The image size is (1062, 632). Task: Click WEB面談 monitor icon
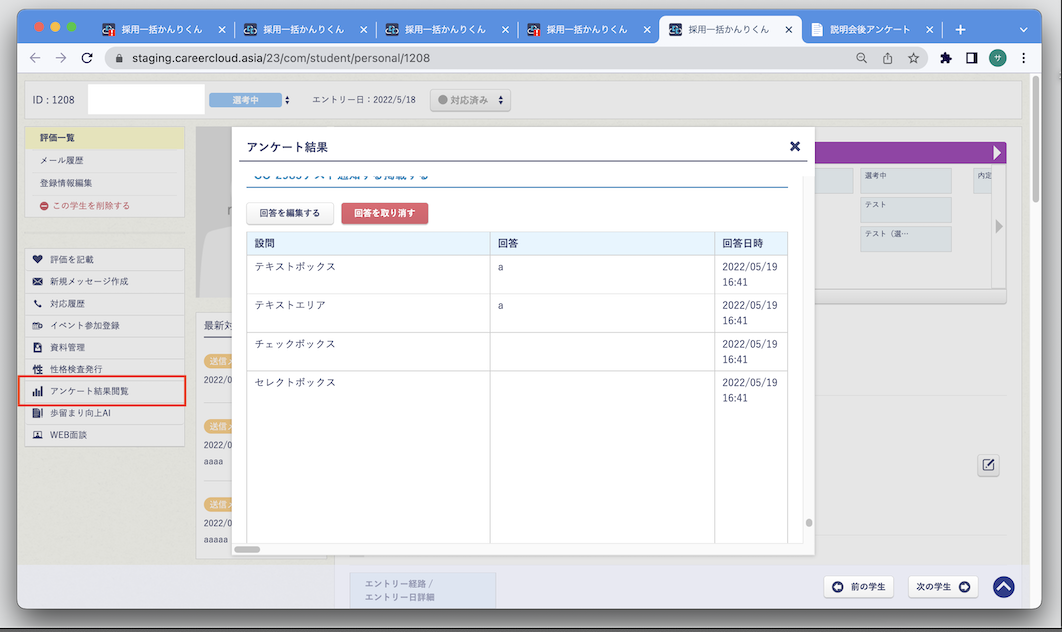coord(38,435)
